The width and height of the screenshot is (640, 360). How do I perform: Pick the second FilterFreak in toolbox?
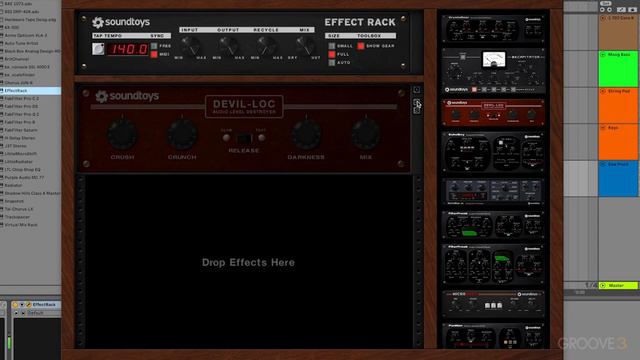coord(493,264)
